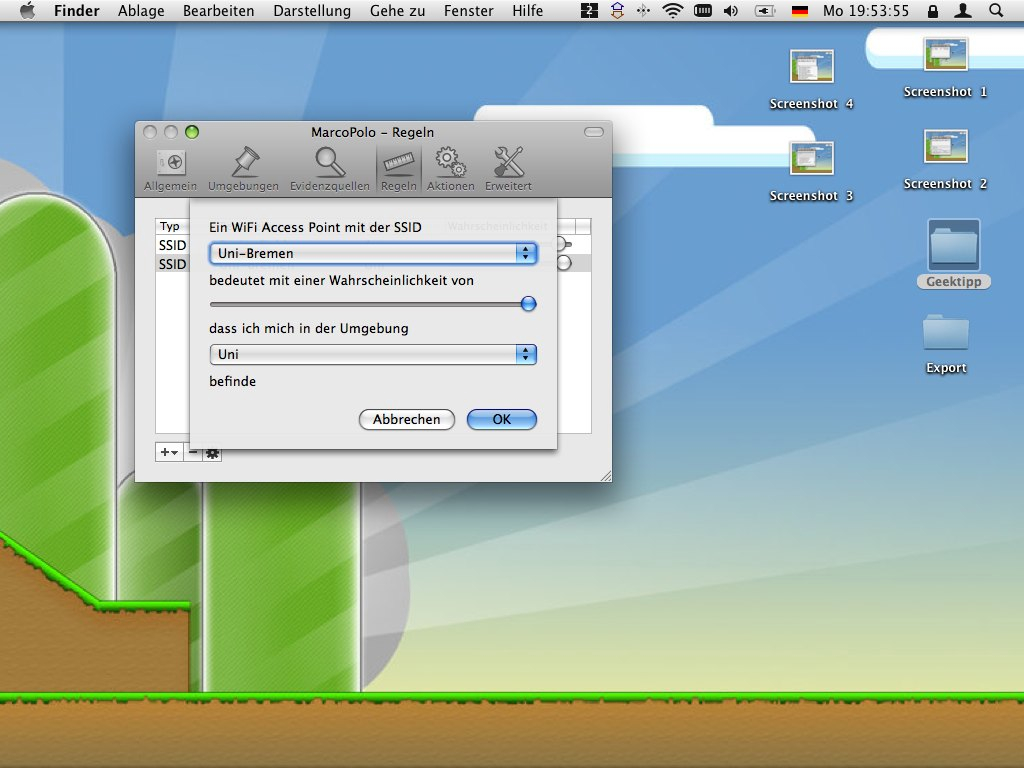Open the Evidenzquellen magnifier pane

pyautogui.click(x=330, y=170)
